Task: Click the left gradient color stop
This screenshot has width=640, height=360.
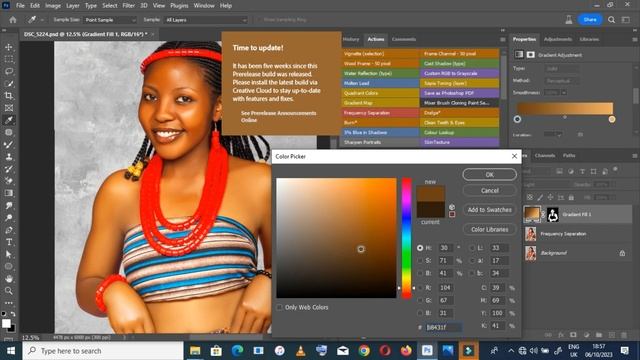Action: 517,119
